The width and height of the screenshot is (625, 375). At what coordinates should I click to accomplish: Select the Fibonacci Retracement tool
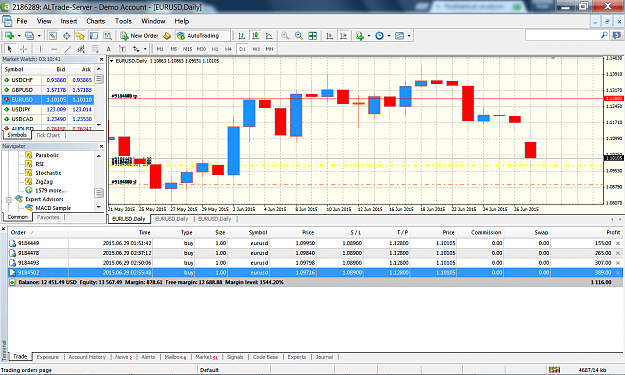coord(95,49)
